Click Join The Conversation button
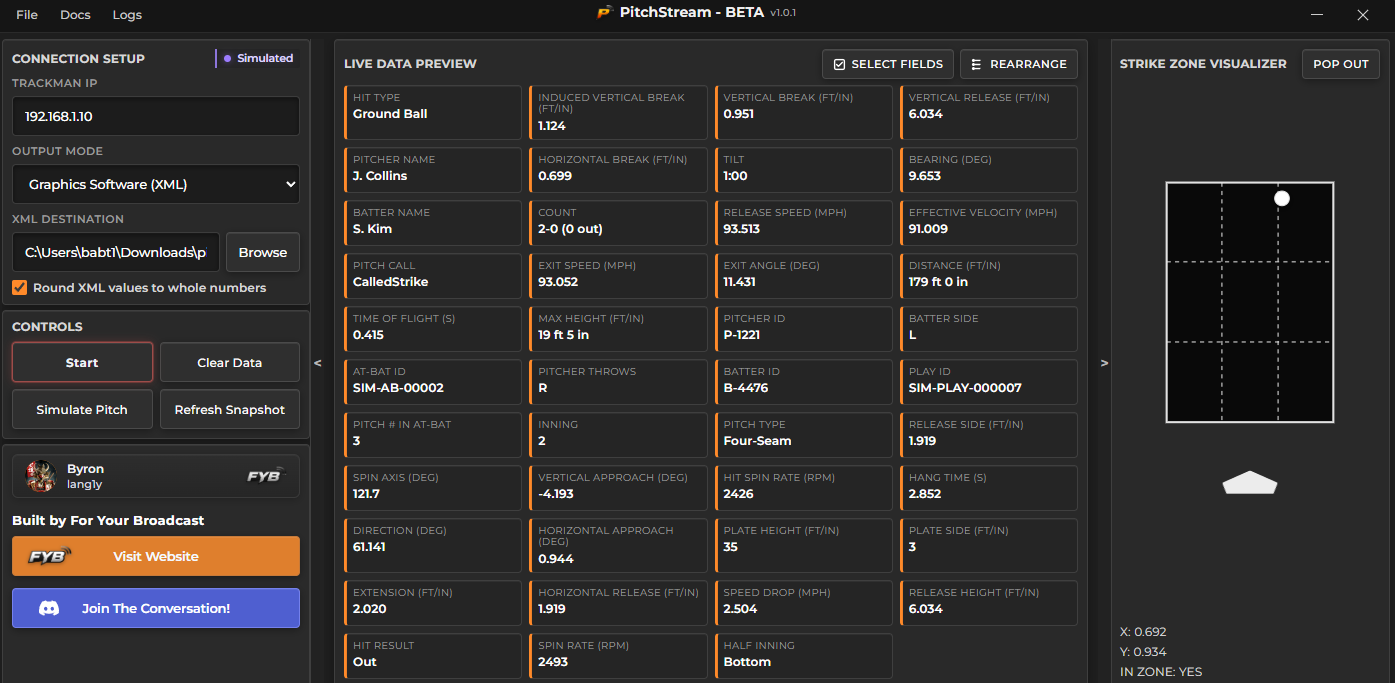The image size is (1395, 683). (x=156, y=608)
